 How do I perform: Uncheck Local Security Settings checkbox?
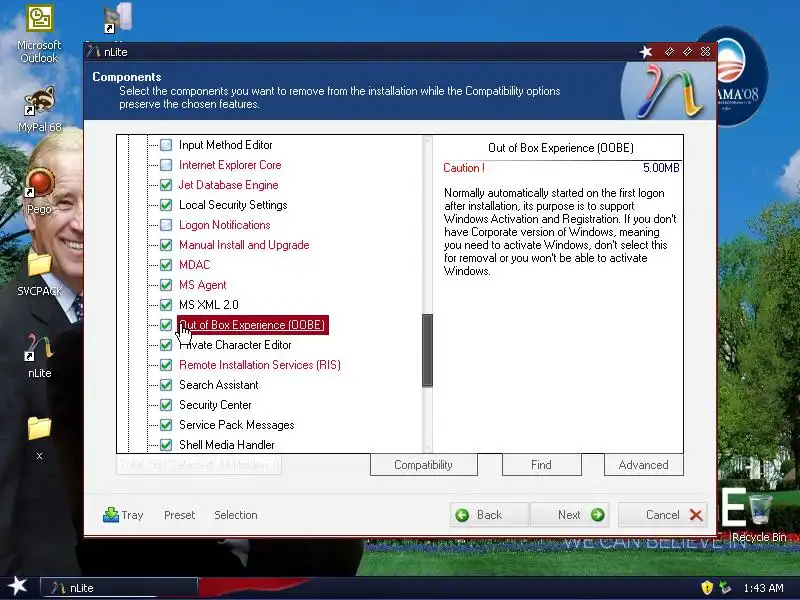pos(166,205)
